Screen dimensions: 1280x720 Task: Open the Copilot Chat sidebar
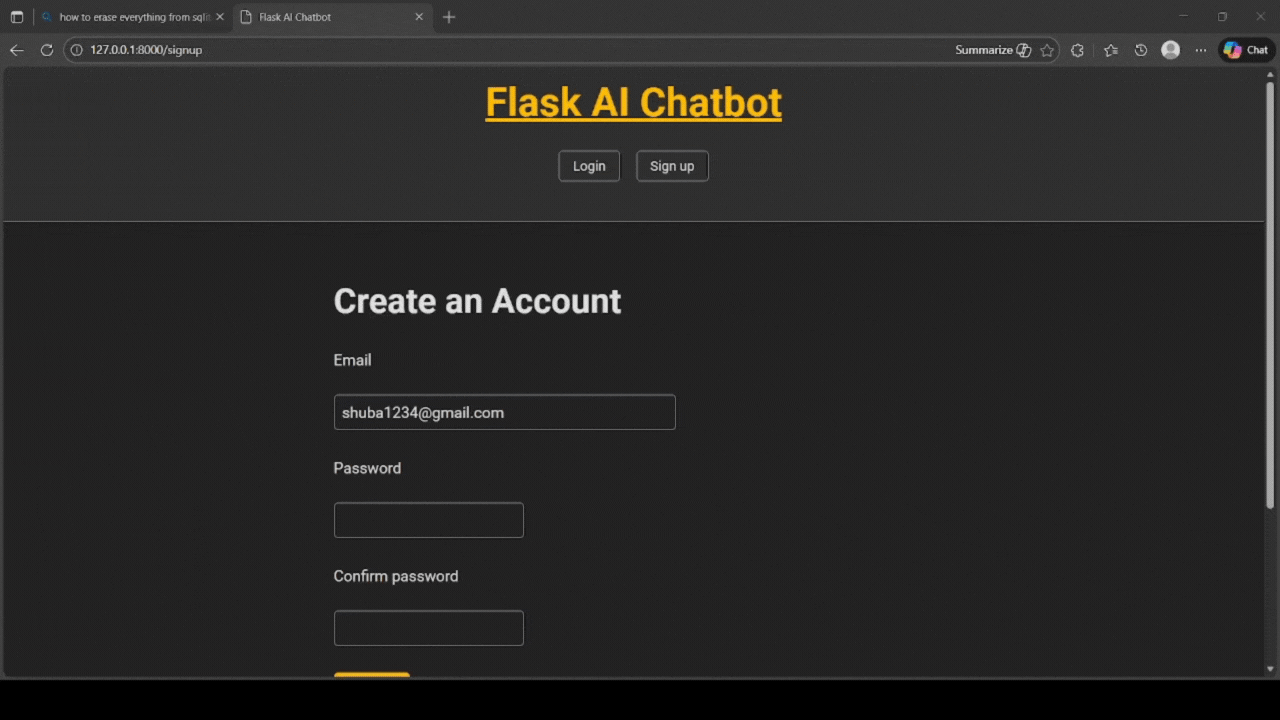[1245, 49]
